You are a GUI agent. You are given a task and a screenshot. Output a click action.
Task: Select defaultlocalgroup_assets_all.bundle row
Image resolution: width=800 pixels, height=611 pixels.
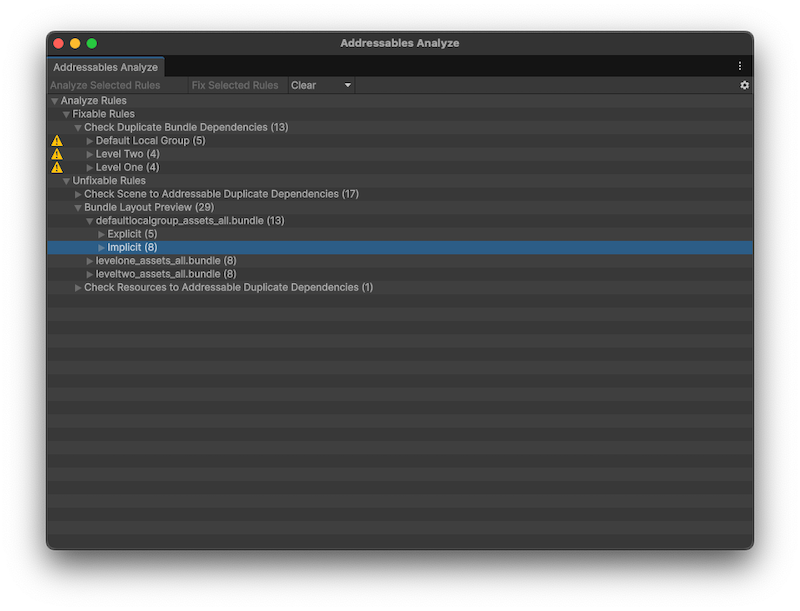190,221
